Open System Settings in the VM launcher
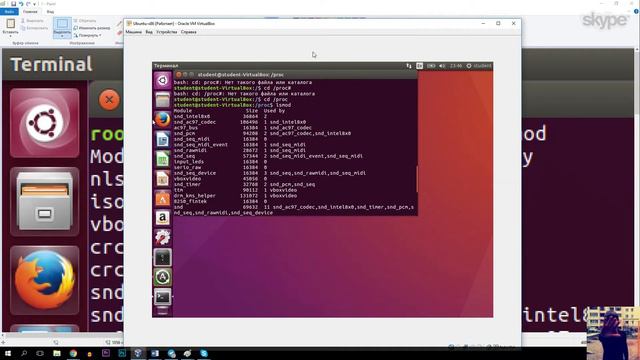Viewport: 640px width, 360px height. [x=162, y=238]
